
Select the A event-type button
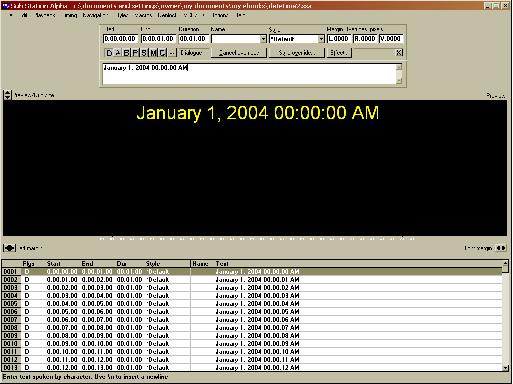pyautogui.click(x=117, y=53)
